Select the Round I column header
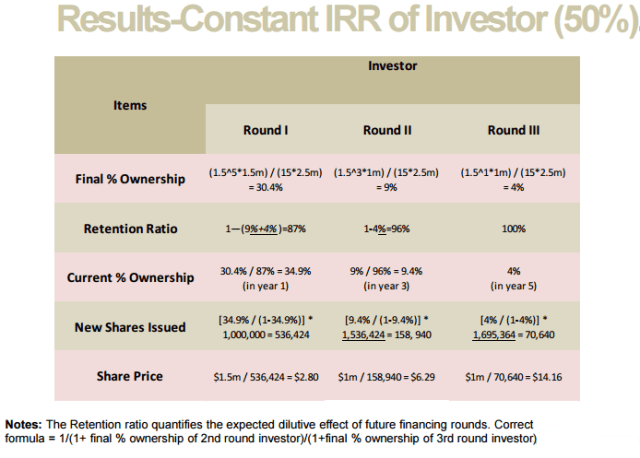The height and width of the screenshot is (458, 640). pyautogui.click(x=265, y=130)
